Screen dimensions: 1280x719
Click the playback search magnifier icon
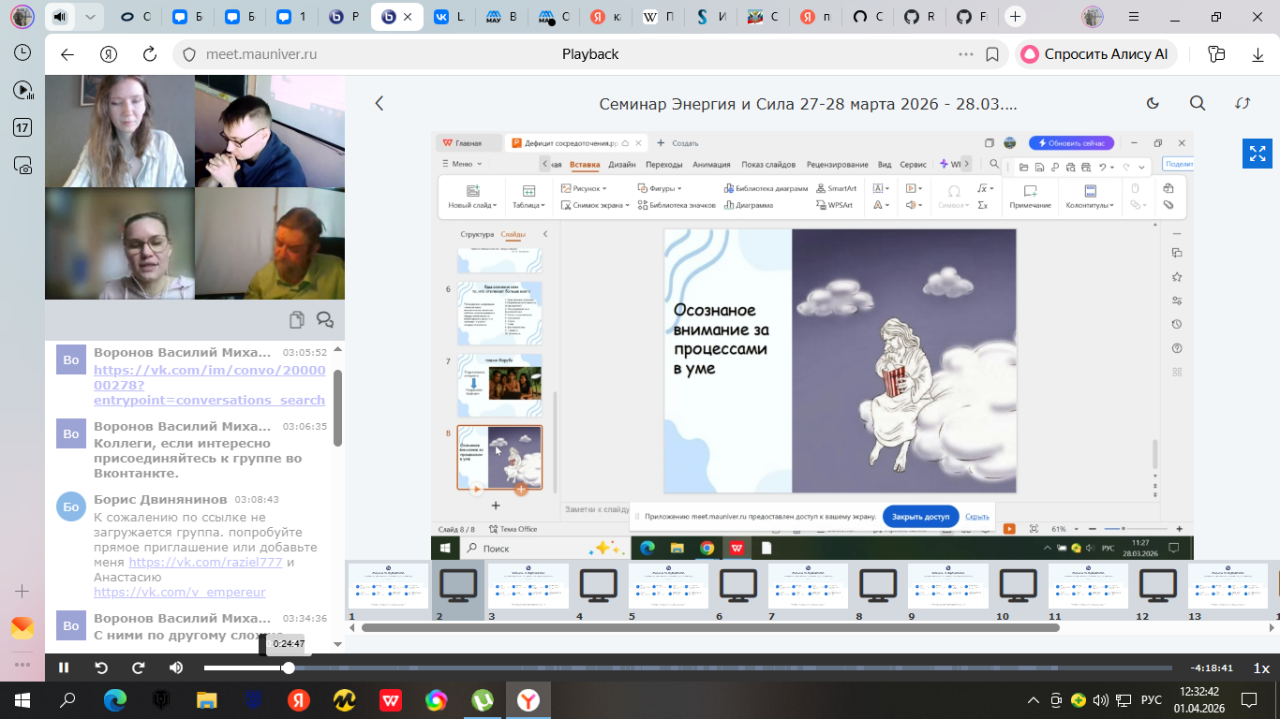1197,103
